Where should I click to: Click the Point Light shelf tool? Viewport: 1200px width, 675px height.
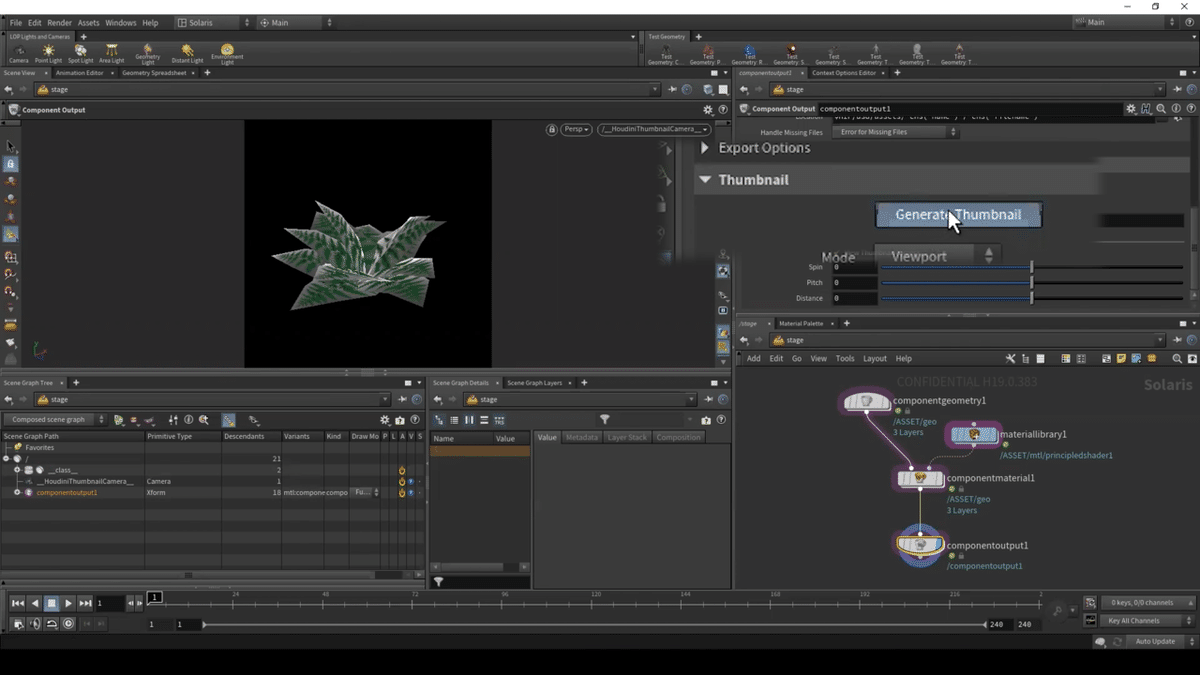click(x=48, y=52)
